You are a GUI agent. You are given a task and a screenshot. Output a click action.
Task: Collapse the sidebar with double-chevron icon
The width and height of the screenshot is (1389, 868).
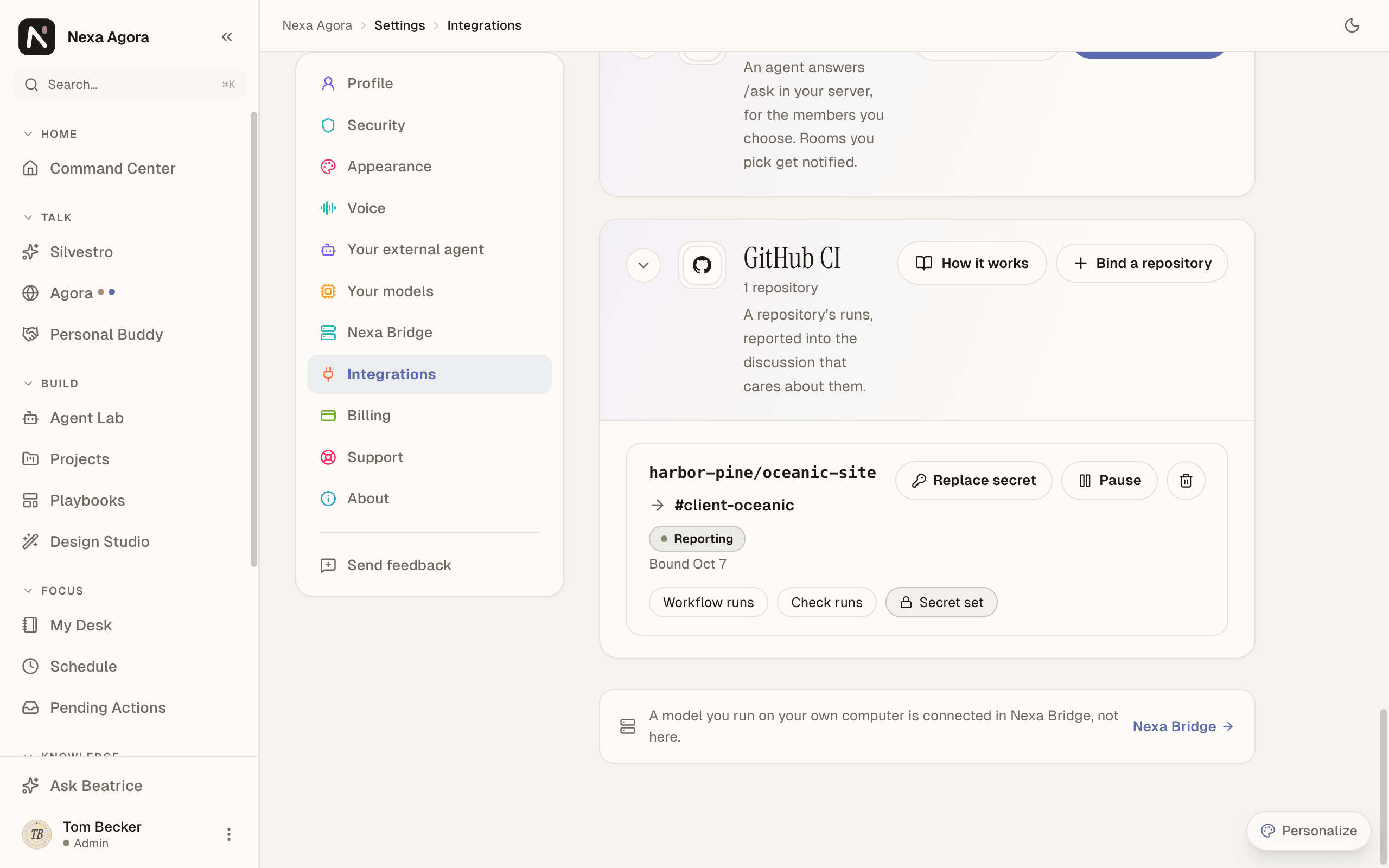[227, 37]
